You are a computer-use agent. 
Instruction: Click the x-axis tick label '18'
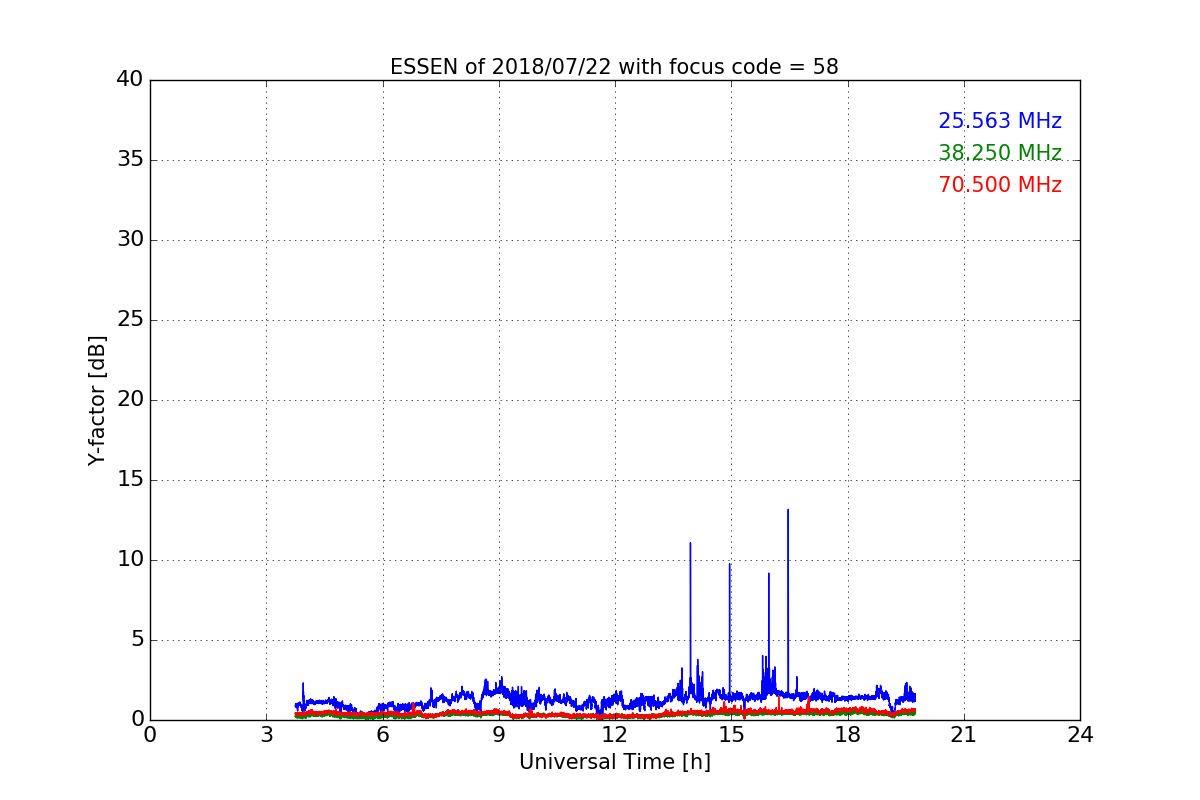(x=847, y=735)
